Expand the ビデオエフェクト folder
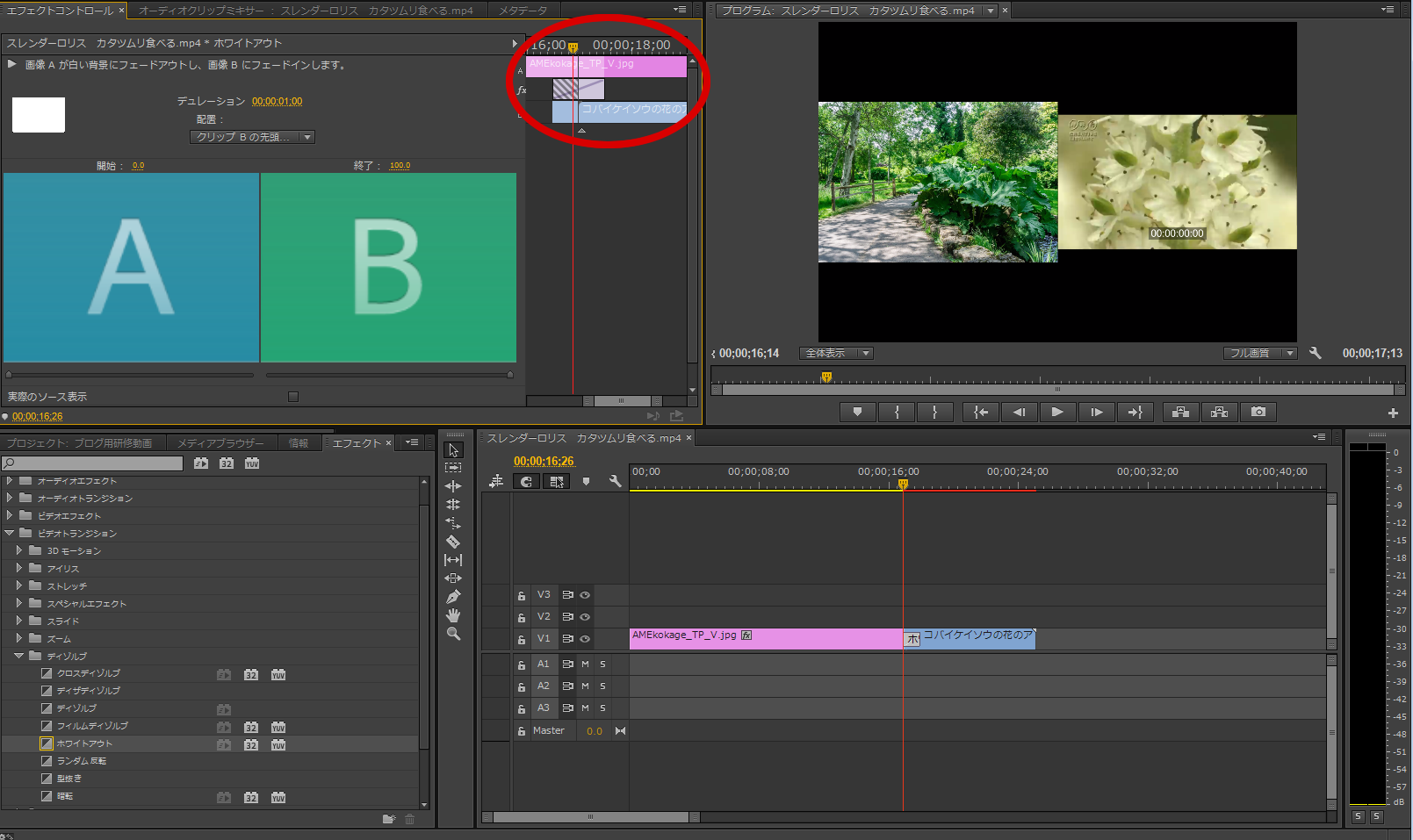1413x840 pixels. click(10, 515)
